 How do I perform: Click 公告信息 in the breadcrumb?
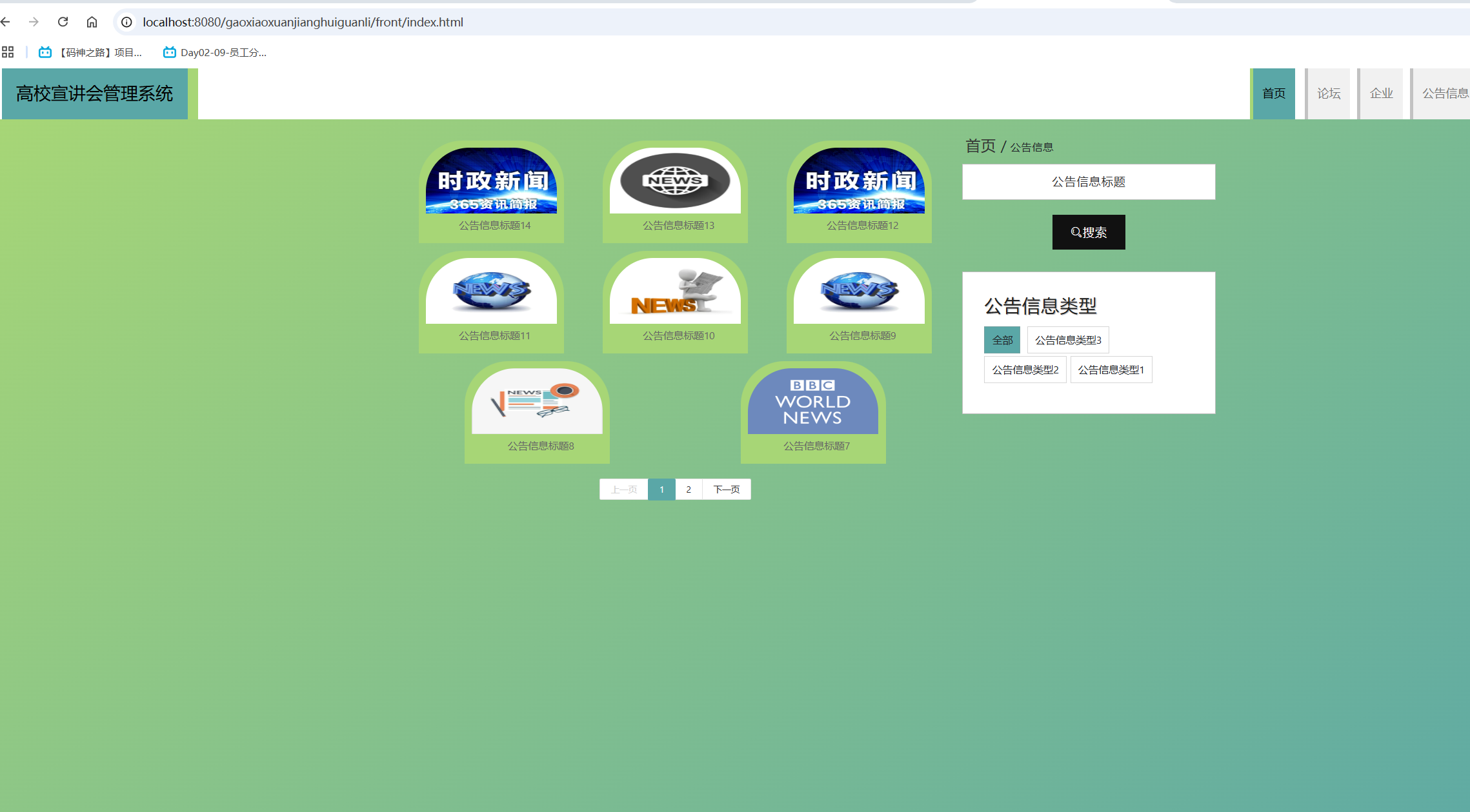pyautogui.click(x=1031, y=148)
